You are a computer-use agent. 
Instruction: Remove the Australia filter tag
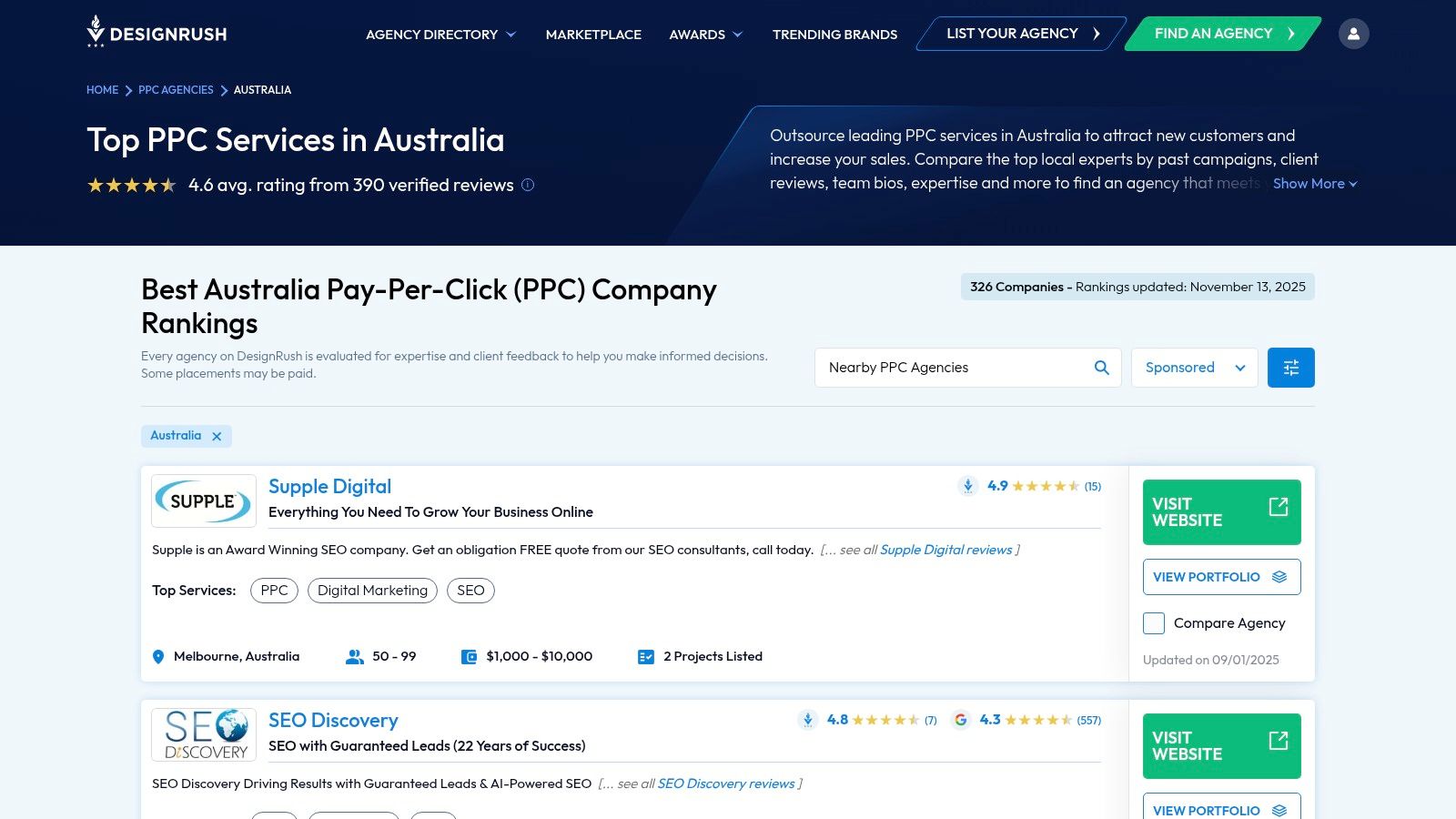tap(217, 436)
